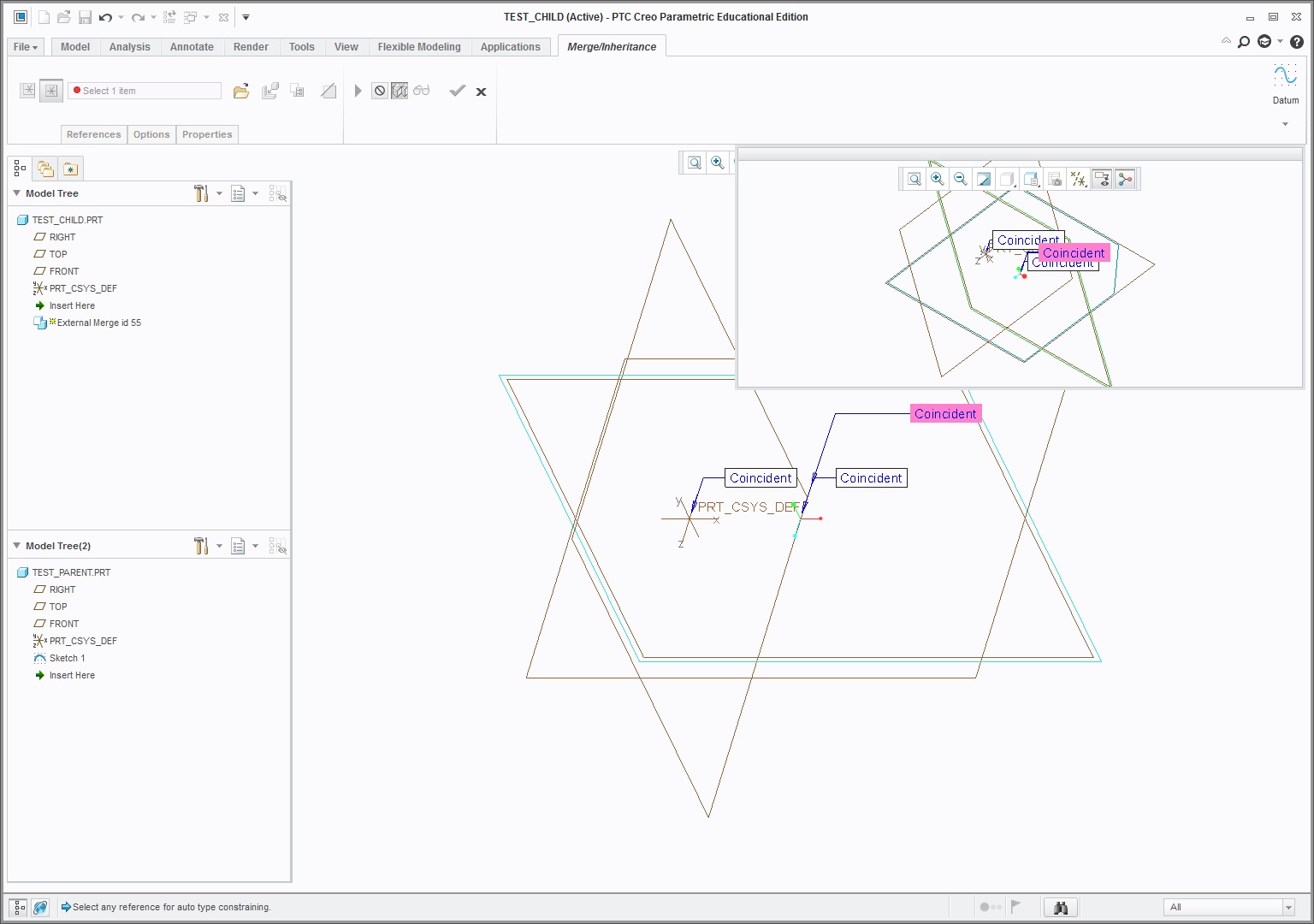Open the References slide-down panel
The width and height of the screenshot is (1314, 924).
tap(93, 134)
